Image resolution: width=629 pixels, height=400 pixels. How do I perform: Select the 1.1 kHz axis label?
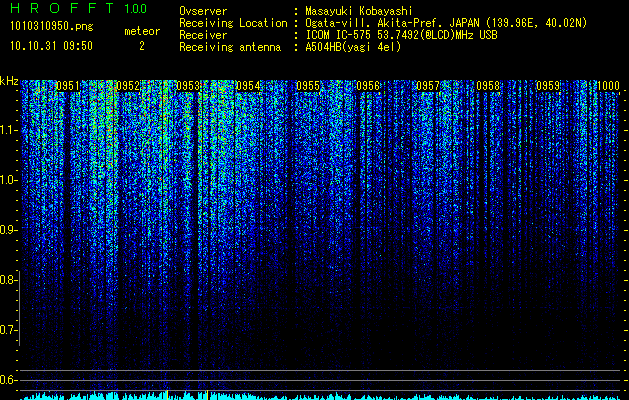[8, 130]
